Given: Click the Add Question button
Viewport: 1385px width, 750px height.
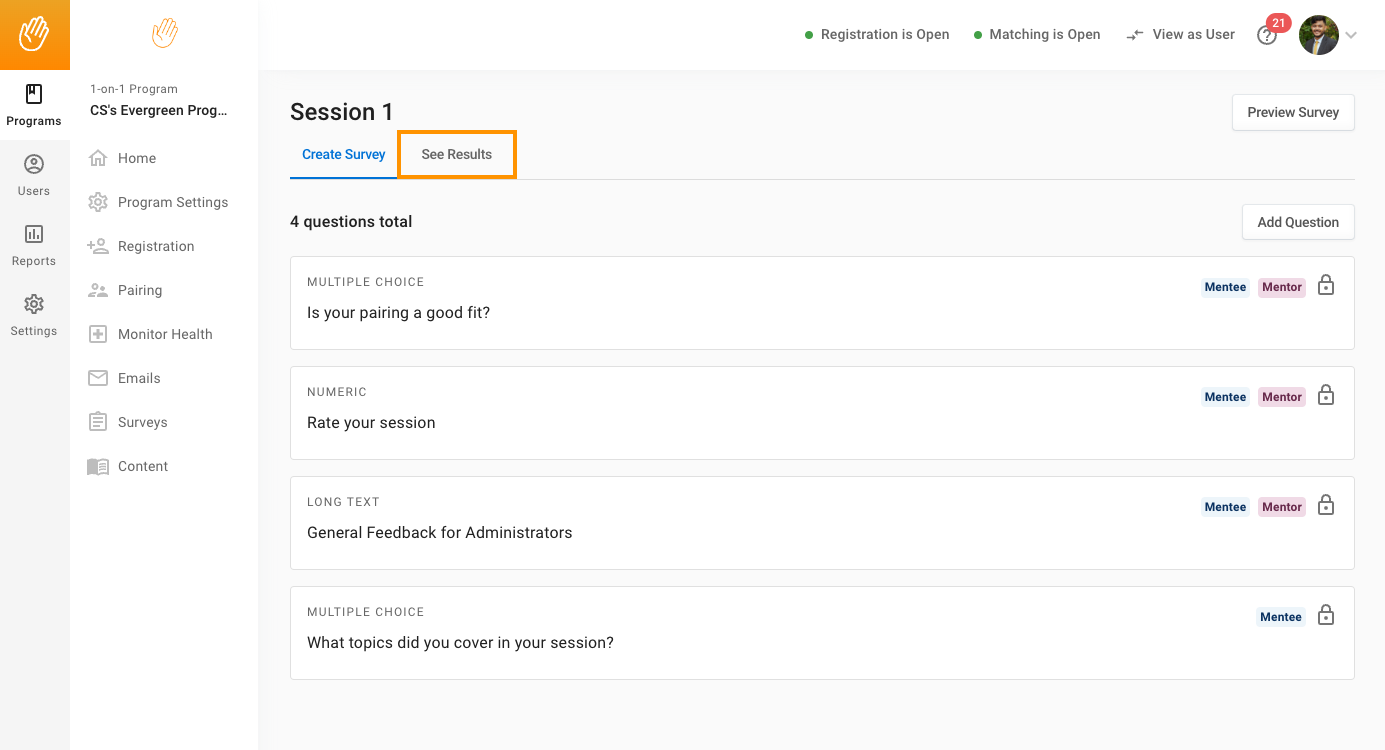Looking at the screenshot, I should point(1298,222).
